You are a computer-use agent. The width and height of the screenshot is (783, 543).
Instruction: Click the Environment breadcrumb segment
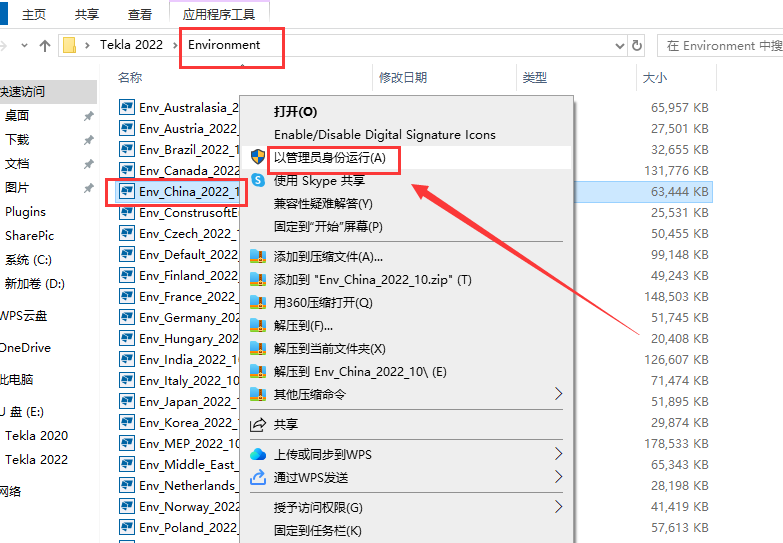pos(224,45)
